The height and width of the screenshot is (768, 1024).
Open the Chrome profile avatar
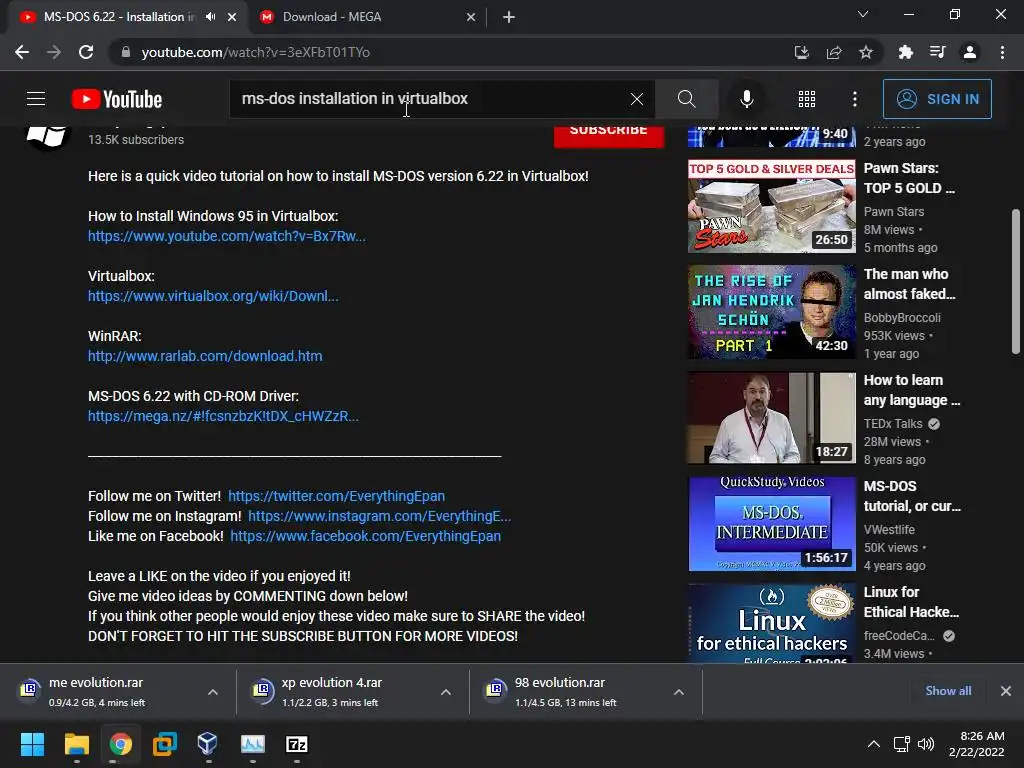point(970,52)
